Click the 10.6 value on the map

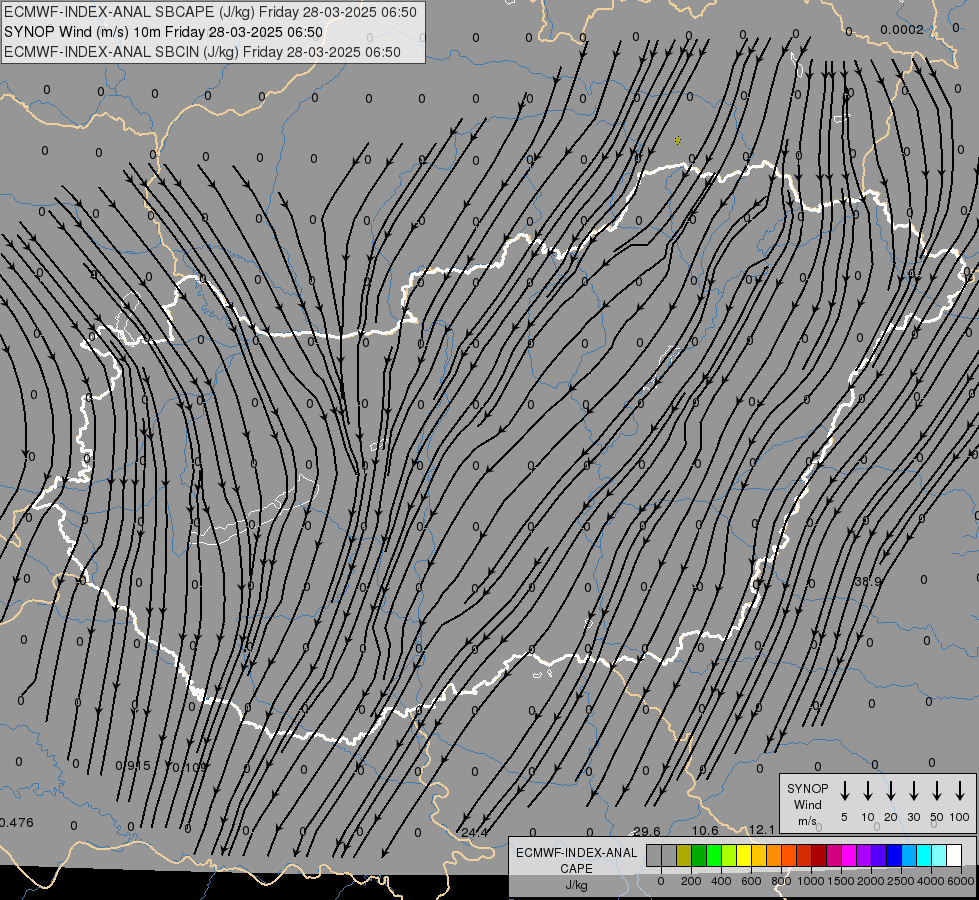tap(705, 830)
